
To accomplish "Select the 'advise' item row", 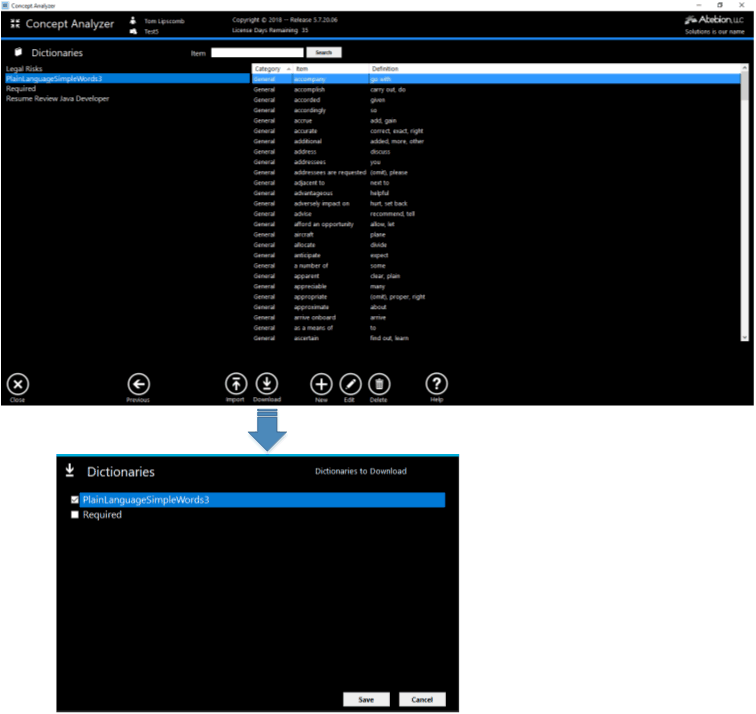I will (496, 214).
